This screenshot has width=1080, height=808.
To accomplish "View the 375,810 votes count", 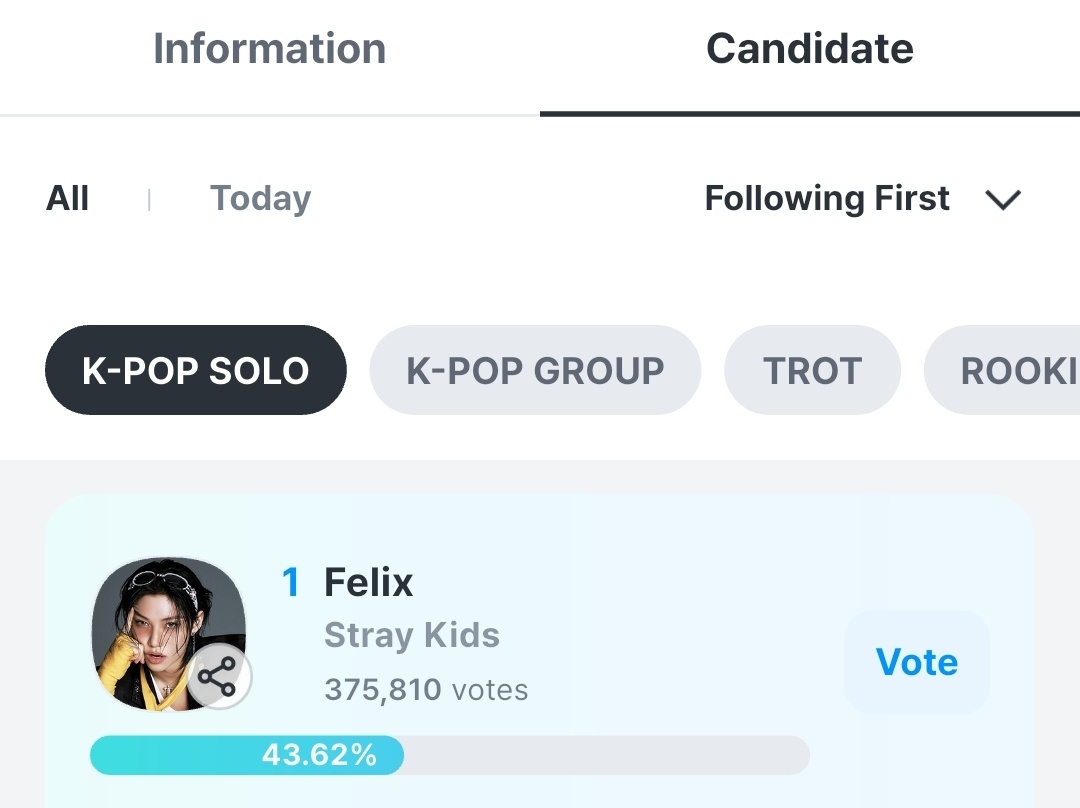I will 426,690.
